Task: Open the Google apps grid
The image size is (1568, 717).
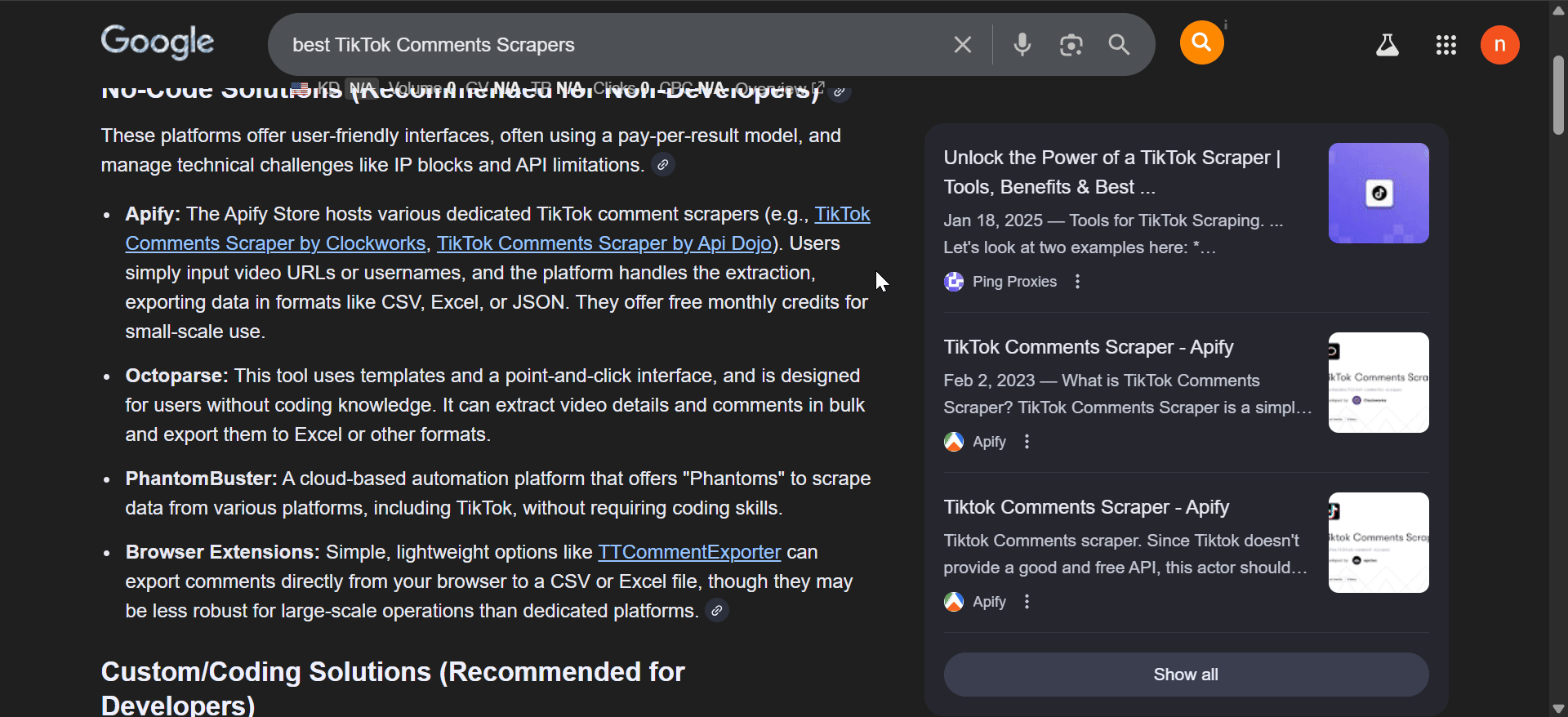Action: [x=1445, y=45]
